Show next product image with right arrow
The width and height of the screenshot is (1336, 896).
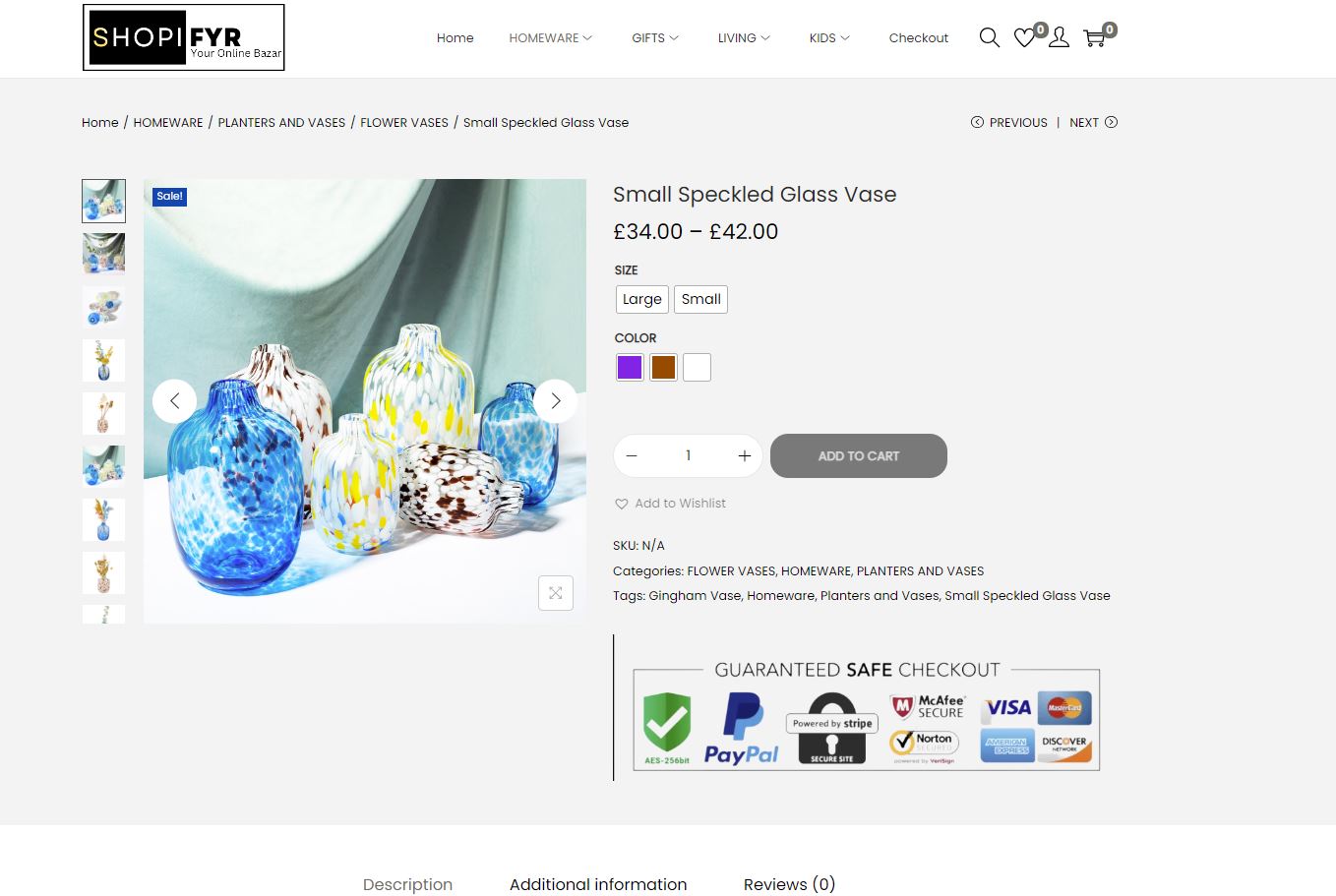pyautogui.click(x=556, y=401)
